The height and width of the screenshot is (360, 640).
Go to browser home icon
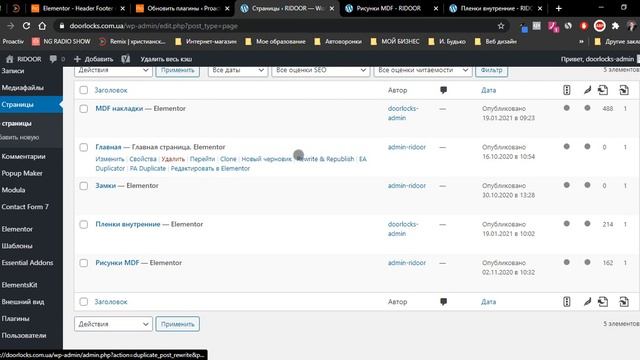point(42,26)
